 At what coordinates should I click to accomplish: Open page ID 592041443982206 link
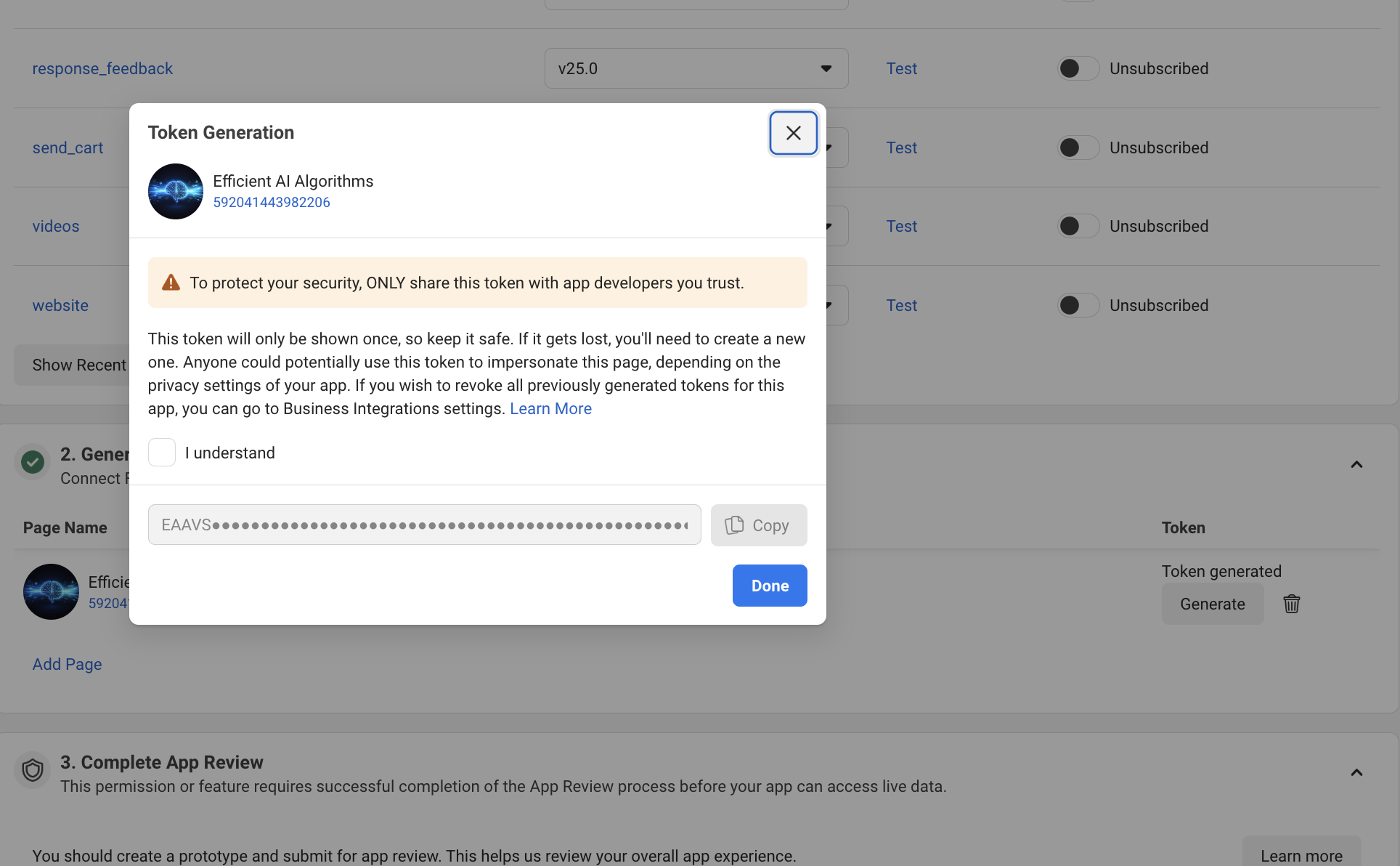(x=272, y=202)
